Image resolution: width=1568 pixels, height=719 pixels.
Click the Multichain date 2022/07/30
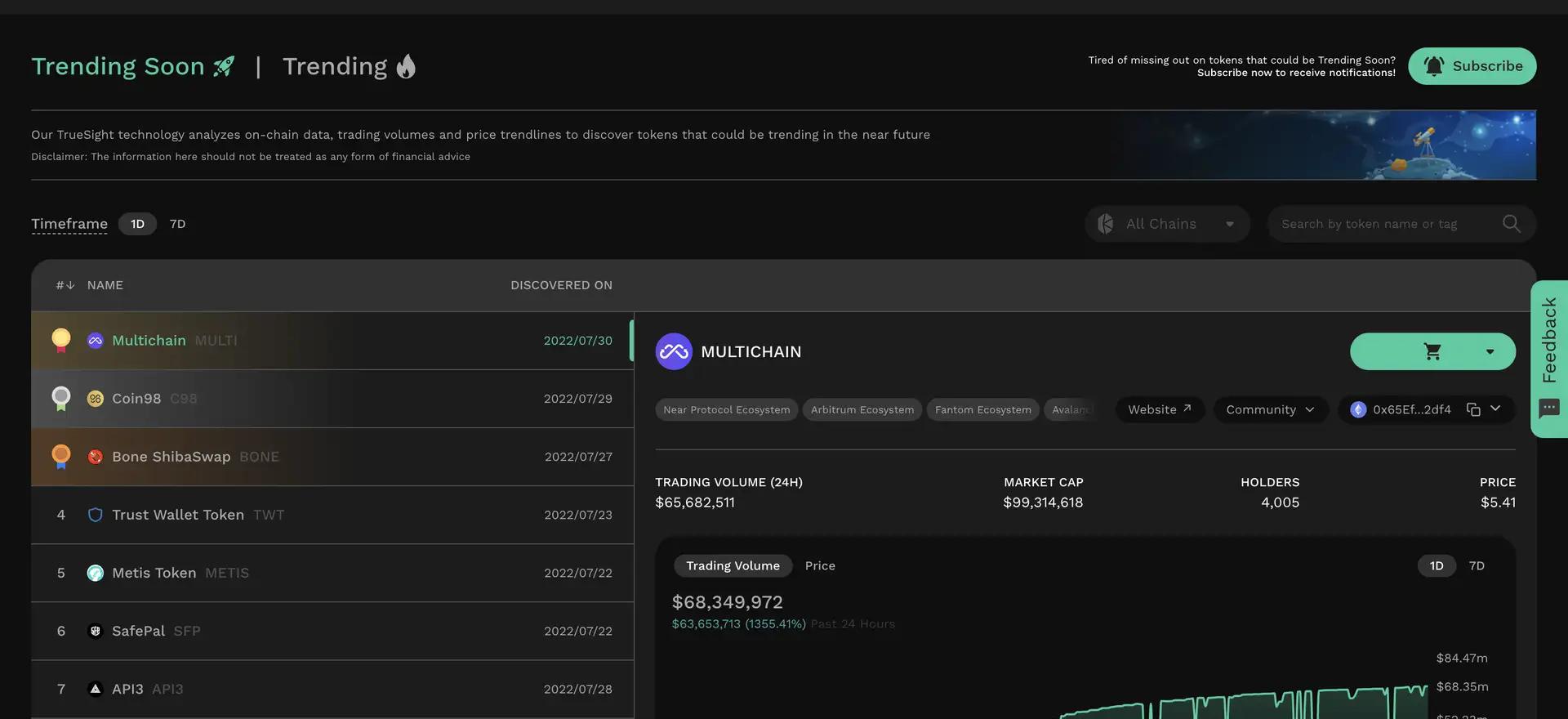point(578,341)
